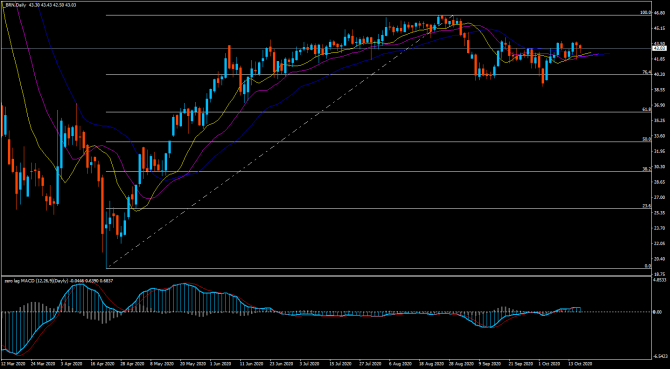
Task: Select the 0.0 Fibonacci base level label
Action: (647, 266)
